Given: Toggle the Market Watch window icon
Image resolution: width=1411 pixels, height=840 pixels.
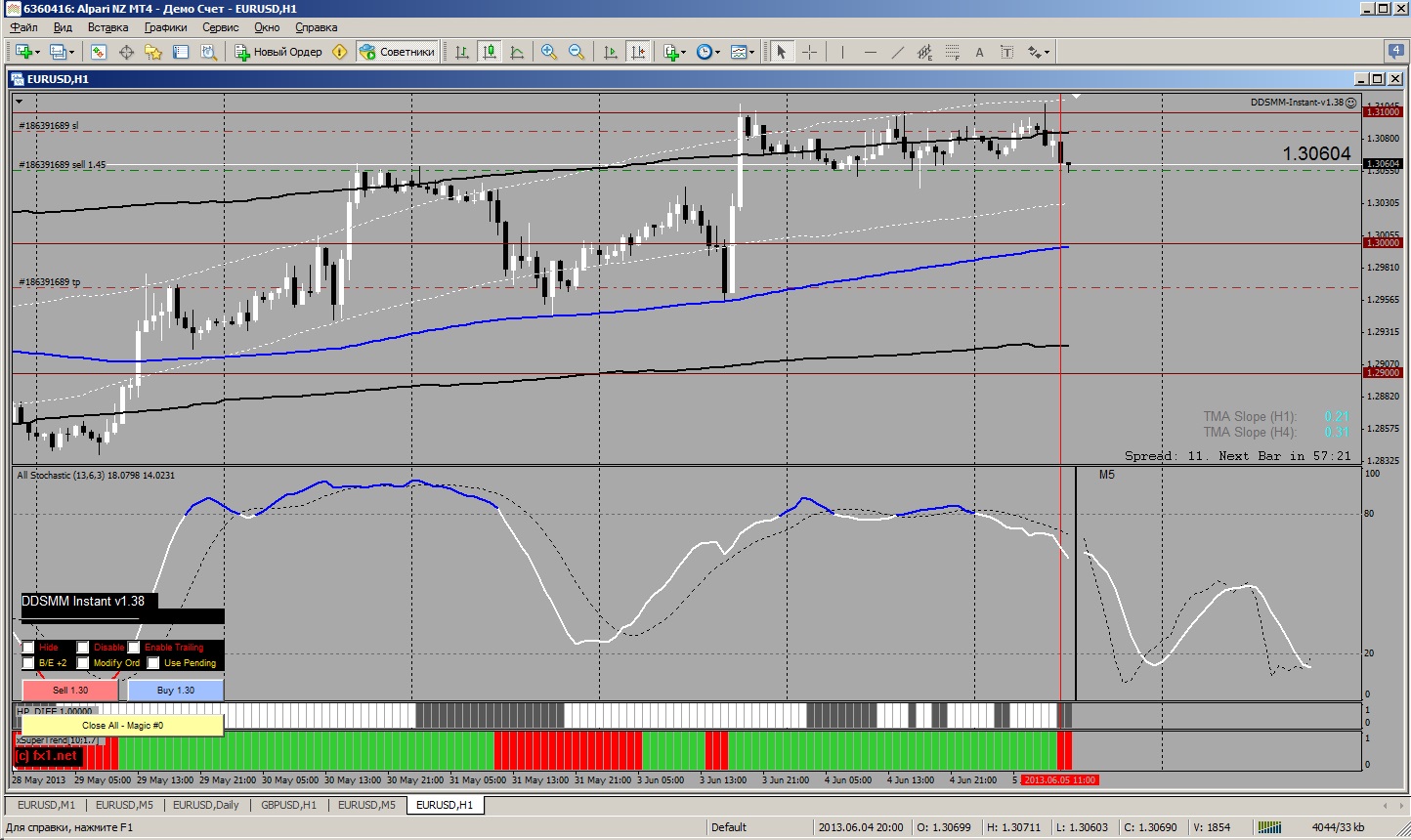Looking at the screenshot, I should tap(99, 52).
